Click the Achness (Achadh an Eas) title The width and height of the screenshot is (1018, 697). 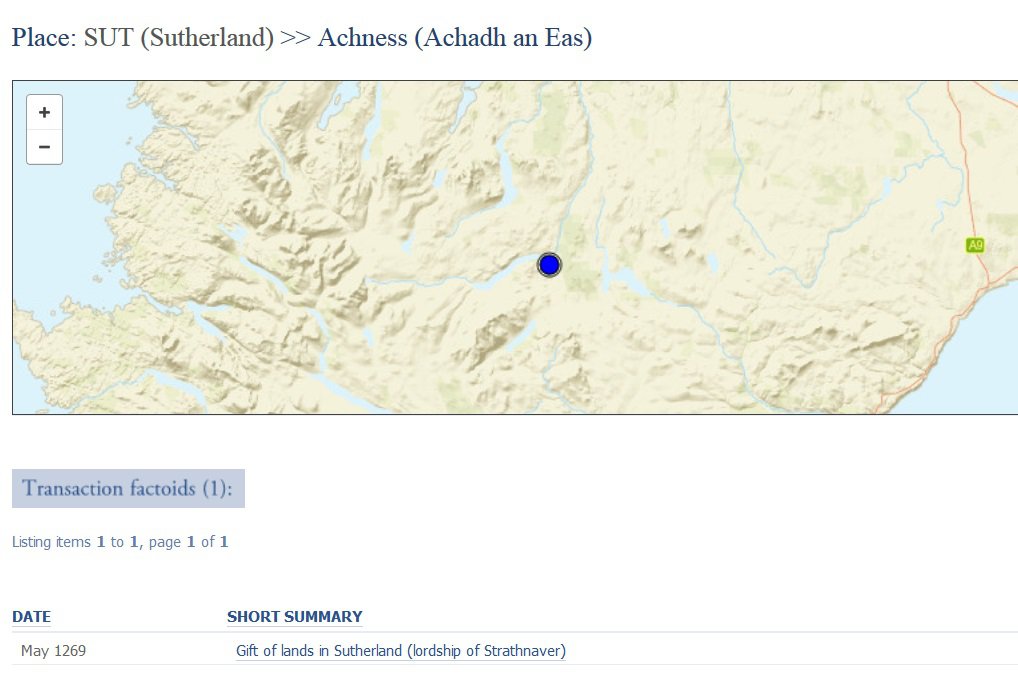point(455,38)
